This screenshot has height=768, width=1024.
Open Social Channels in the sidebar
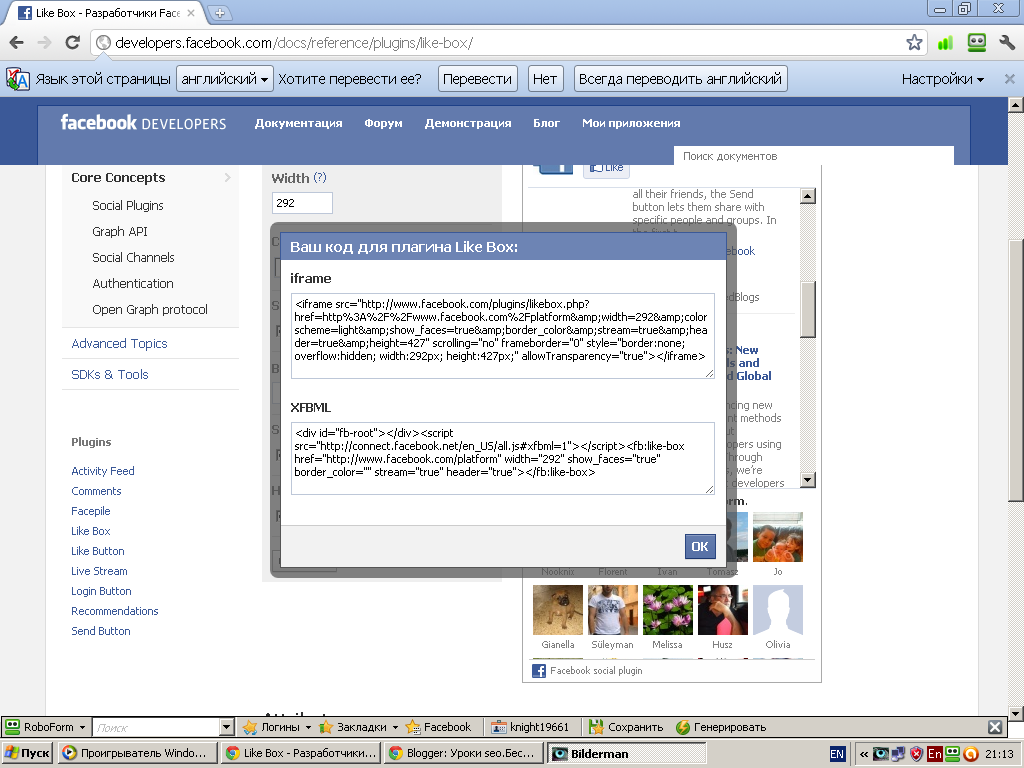(133, 257)
